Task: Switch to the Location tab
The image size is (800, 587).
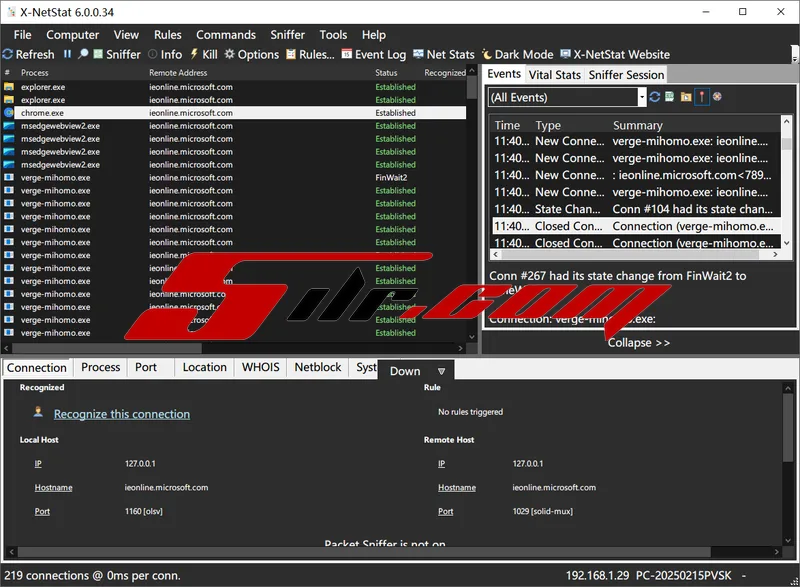Action: 205,367
